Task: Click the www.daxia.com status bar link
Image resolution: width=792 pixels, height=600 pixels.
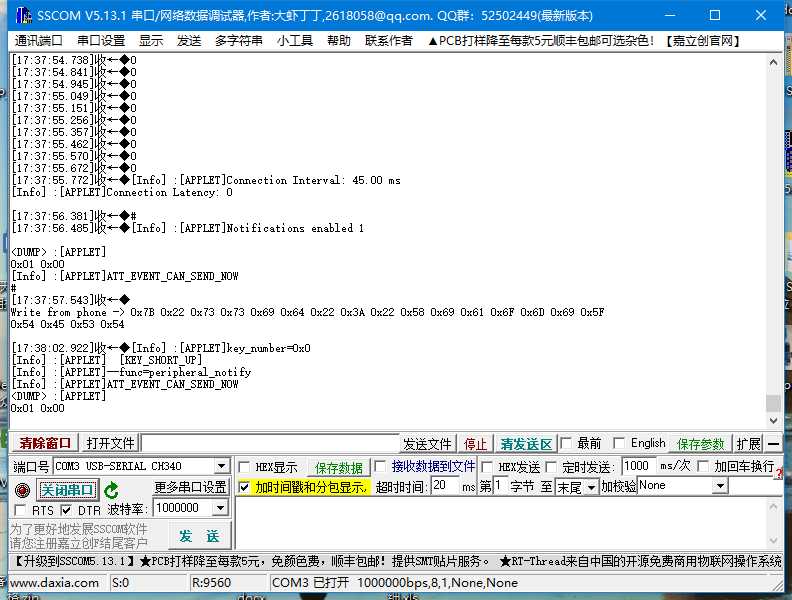Action: click(55, 583)
